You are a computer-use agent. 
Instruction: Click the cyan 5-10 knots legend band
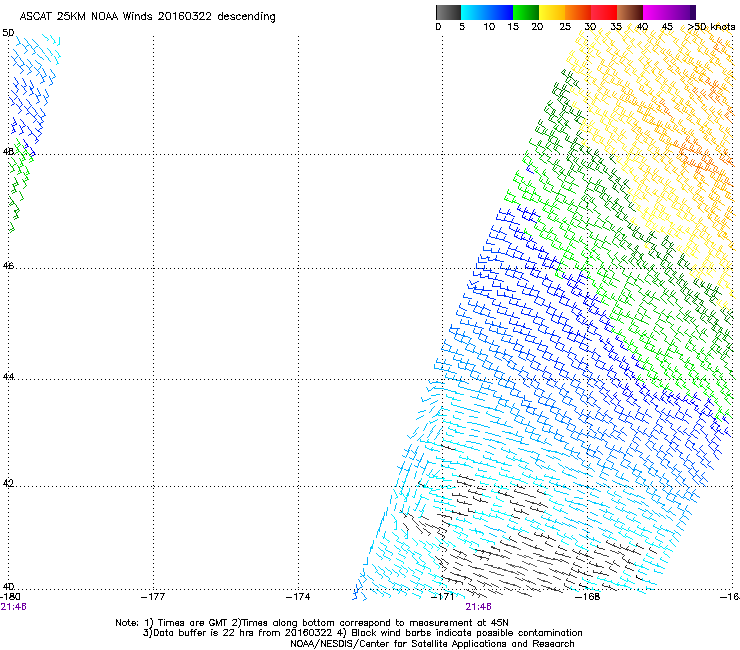click(474, 12)
